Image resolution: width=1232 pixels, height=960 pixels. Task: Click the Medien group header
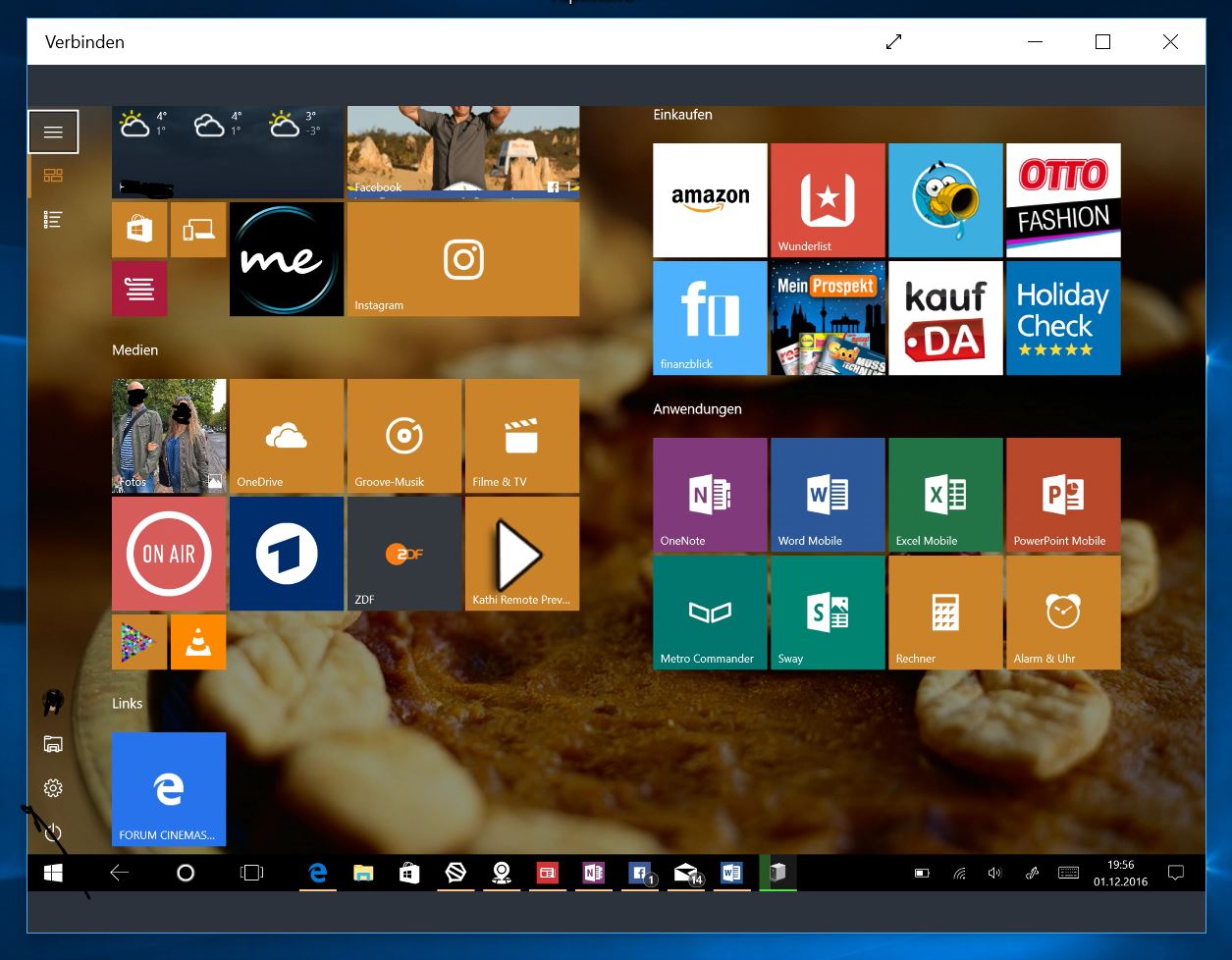click(x=134, y=350)
